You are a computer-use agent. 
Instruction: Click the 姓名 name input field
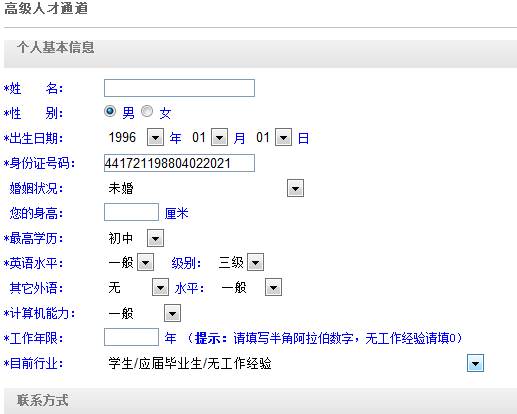tap(179, 88)
